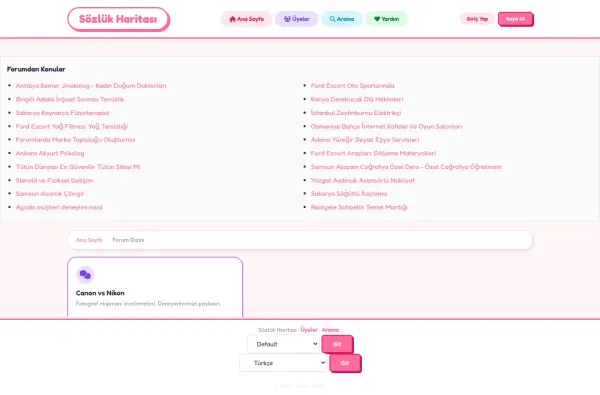Open Samsun Asarcık Çilingir topic
Viewport: 600px width, 395px height.
tap(50, 194)
